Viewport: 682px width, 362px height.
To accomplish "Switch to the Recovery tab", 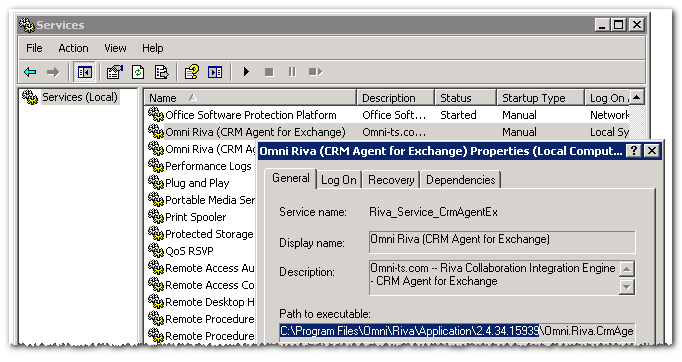I will [391, 180].
